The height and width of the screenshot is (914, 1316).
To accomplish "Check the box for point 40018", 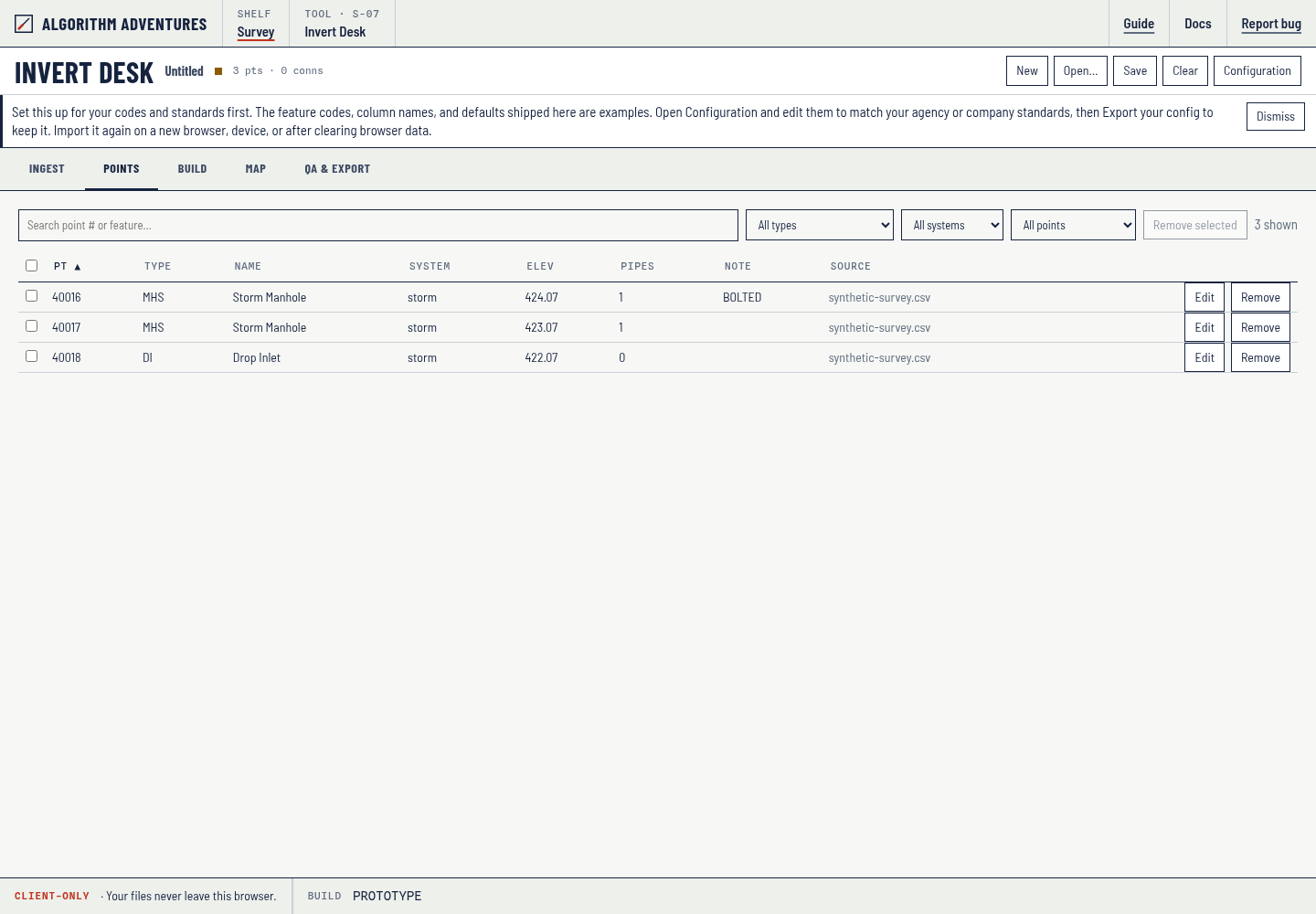I will 32,356.
